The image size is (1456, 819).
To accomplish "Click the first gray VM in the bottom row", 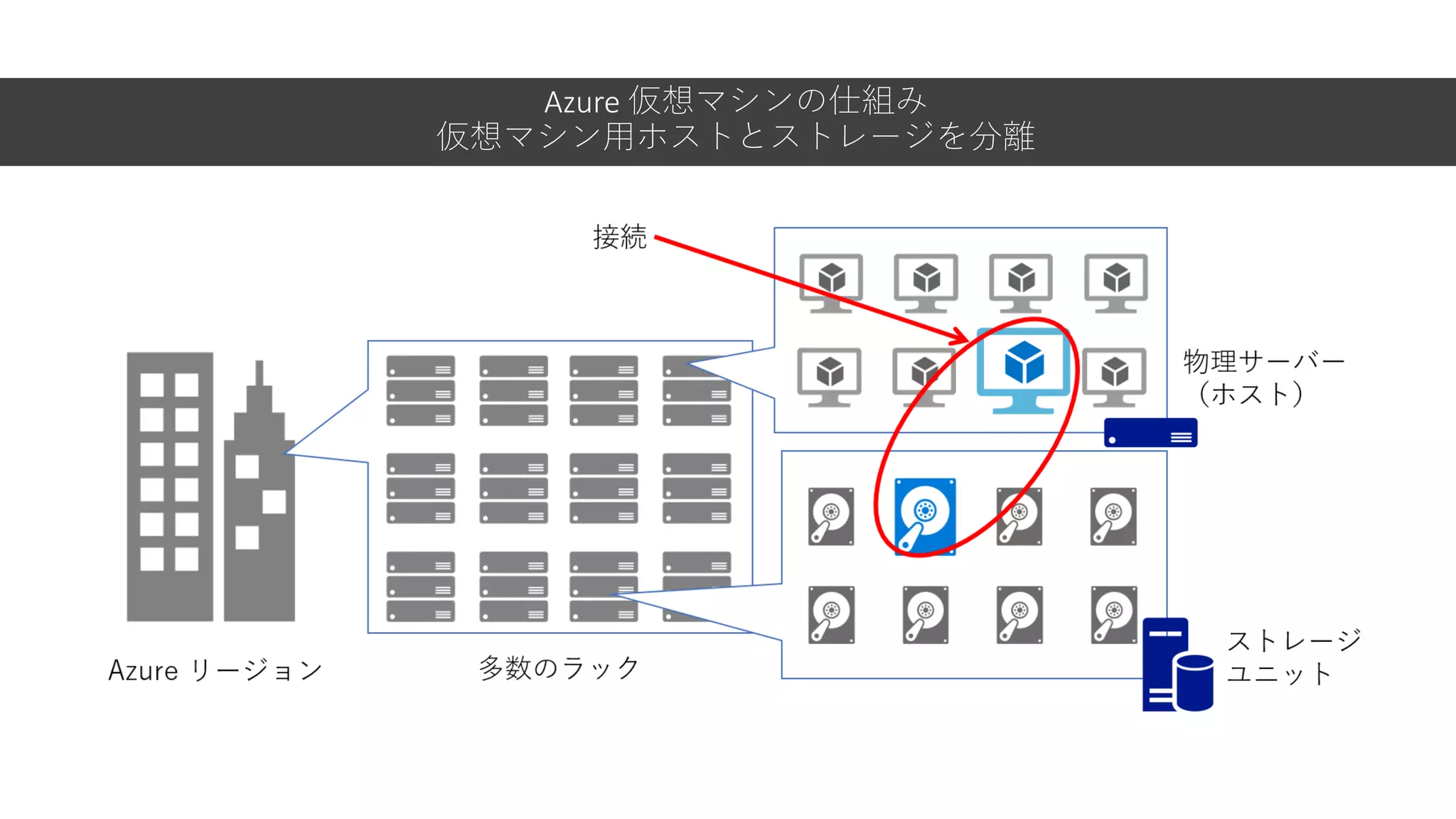I will pos(829,377).
